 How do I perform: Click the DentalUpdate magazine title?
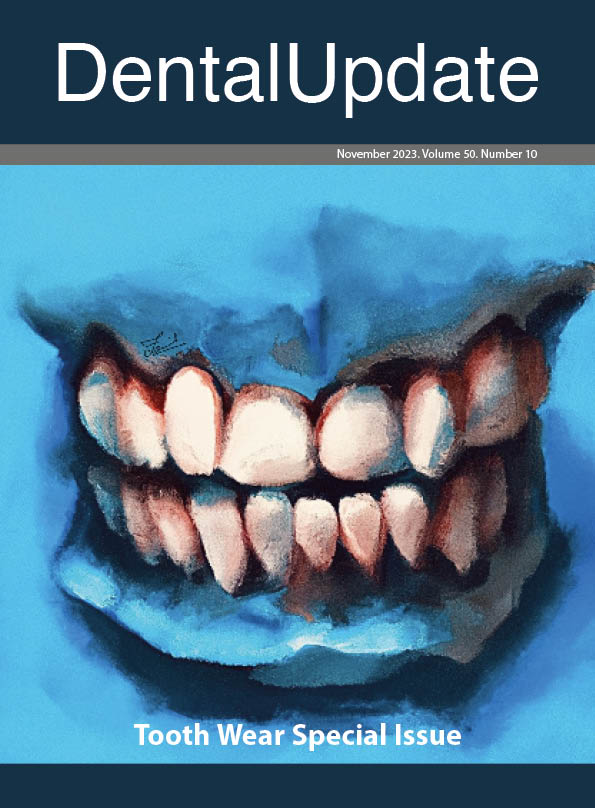[x=297, y=74]
